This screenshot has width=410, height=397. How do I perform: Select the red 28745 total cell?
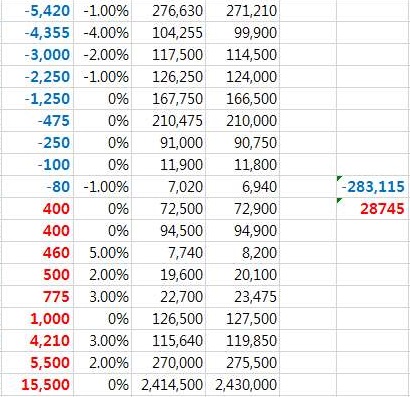(373, 209)
